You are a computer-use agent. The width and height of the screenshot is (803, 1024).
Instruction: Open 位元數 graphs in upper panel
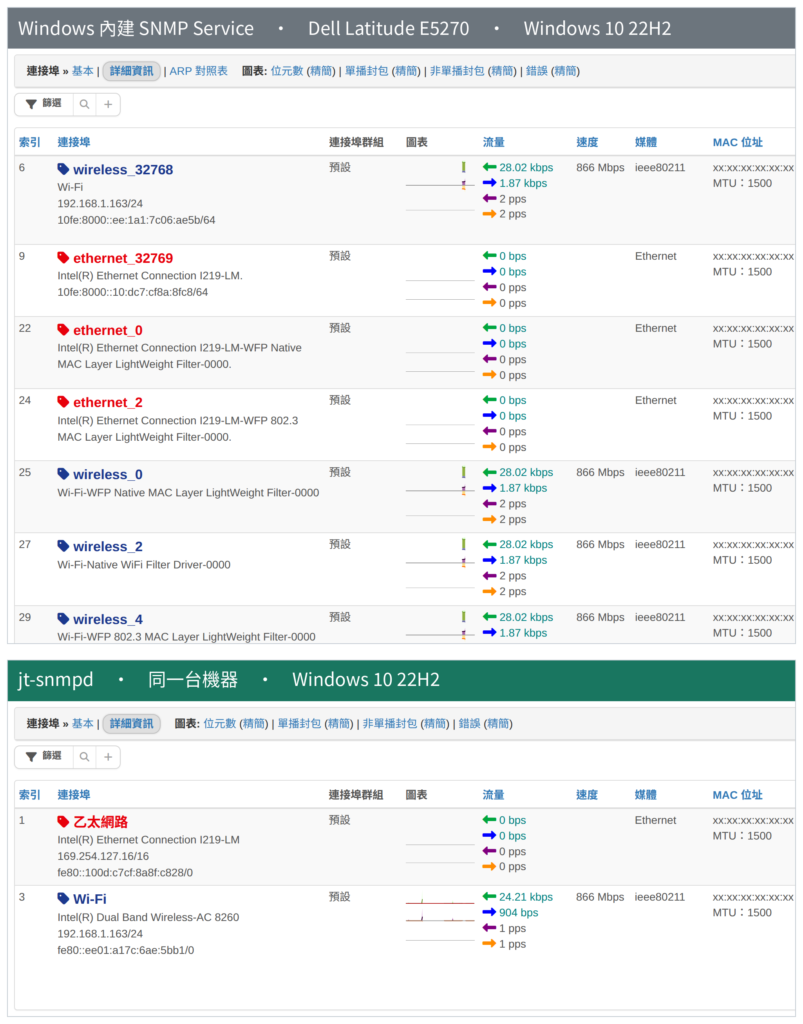tap(287, 71)
